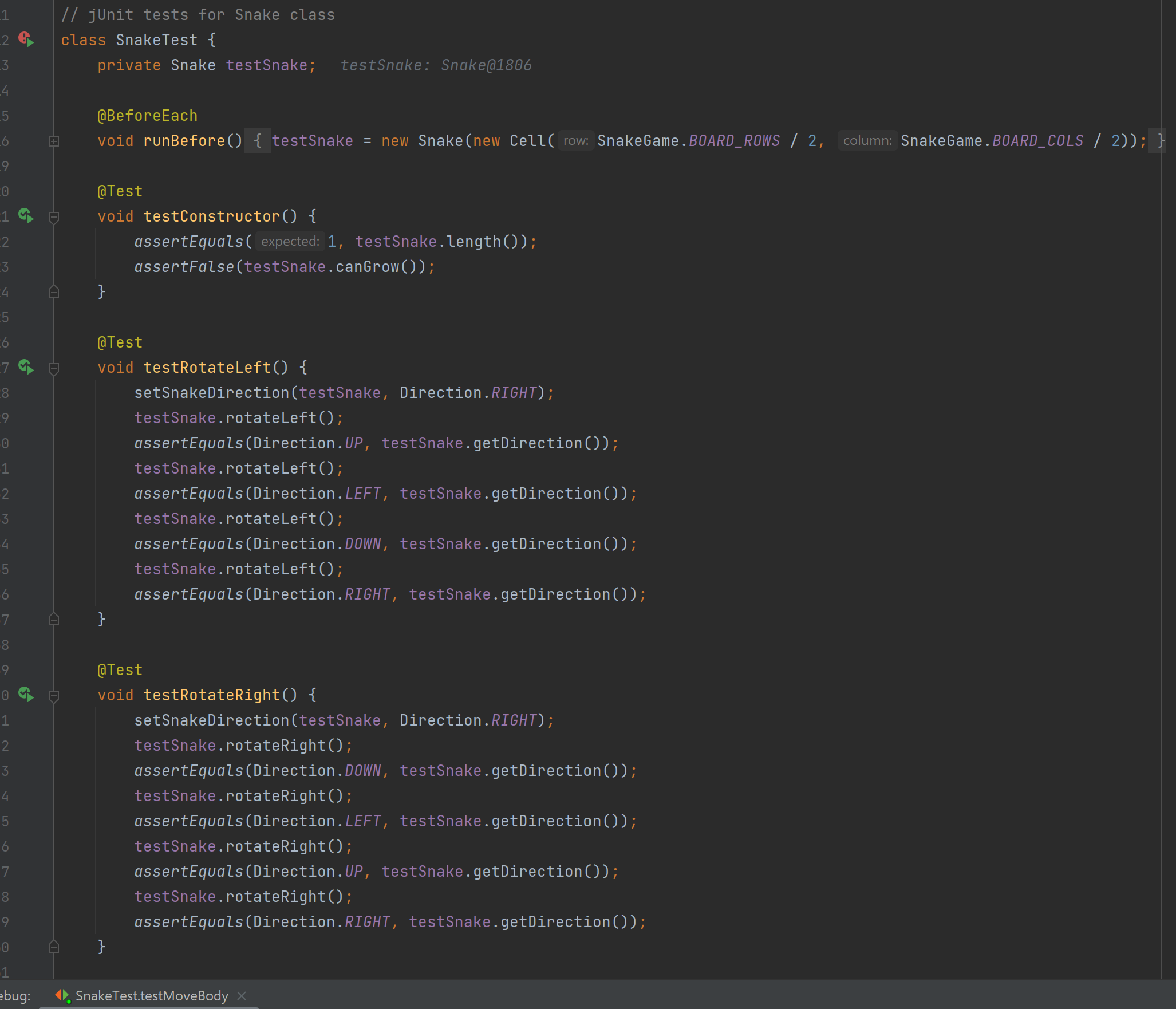Expand the folded runBefore method
The height and width of the screenshot is (1009, 1176).
[54, 141]
